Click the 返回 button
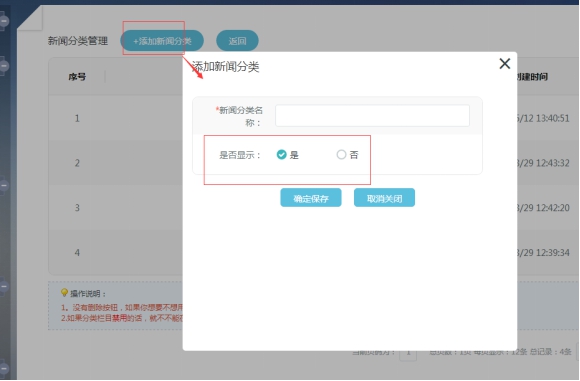This screenshot has height=381, width=580. [237, 41]
